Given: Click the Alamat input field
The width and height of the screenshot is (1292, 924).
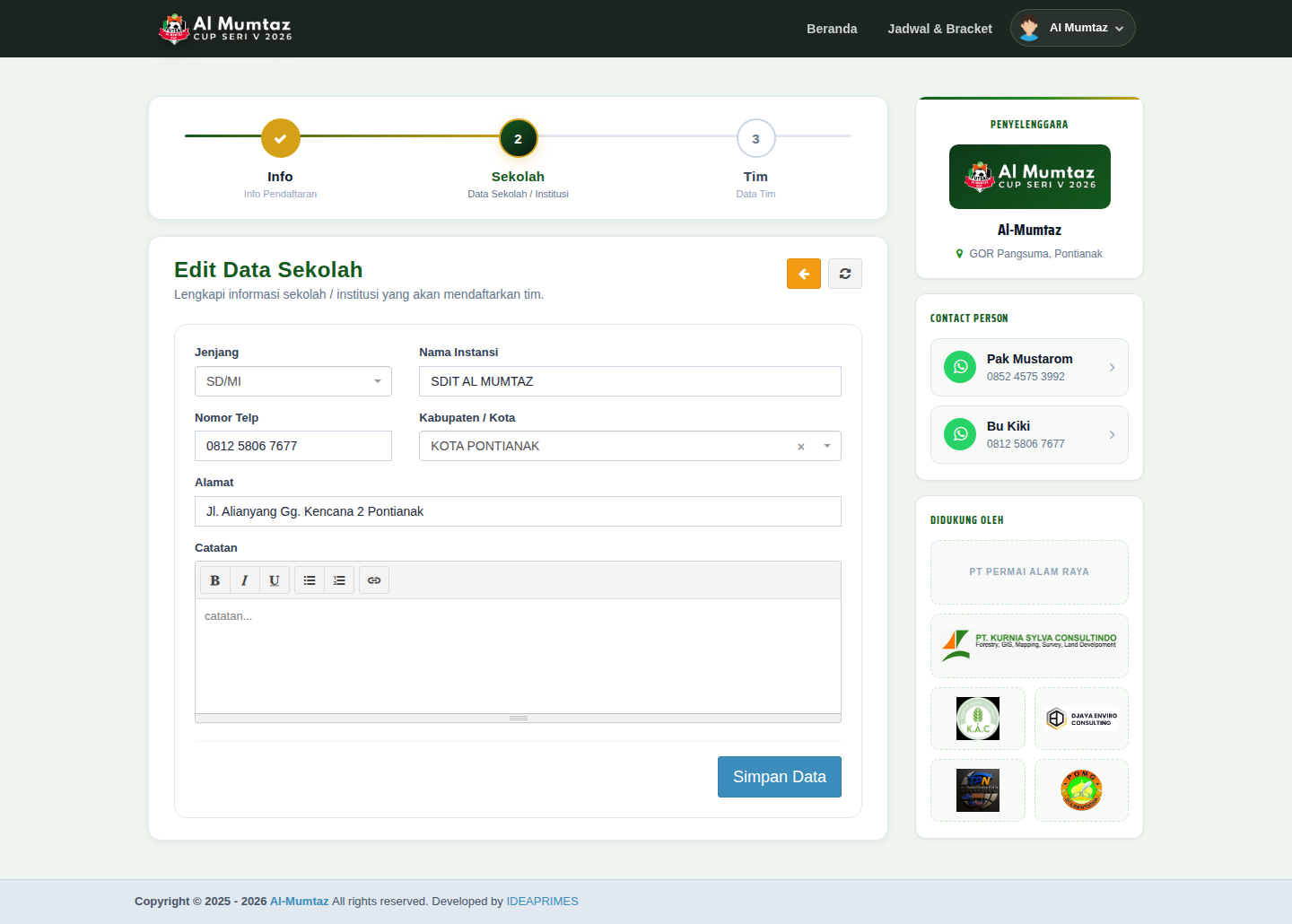Looking at the screenshot, I should pyautogui.click(x=518, y=511).
